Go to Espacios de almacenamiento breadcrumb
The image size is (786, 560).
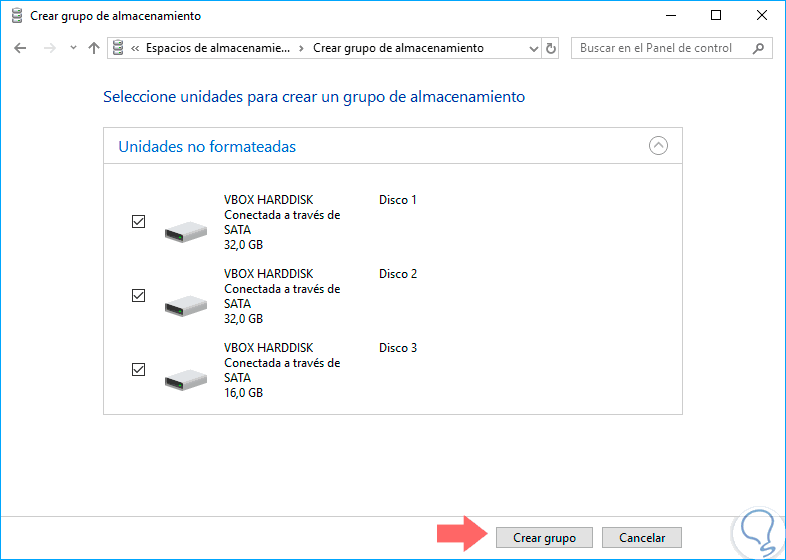(x=218, y=48)
